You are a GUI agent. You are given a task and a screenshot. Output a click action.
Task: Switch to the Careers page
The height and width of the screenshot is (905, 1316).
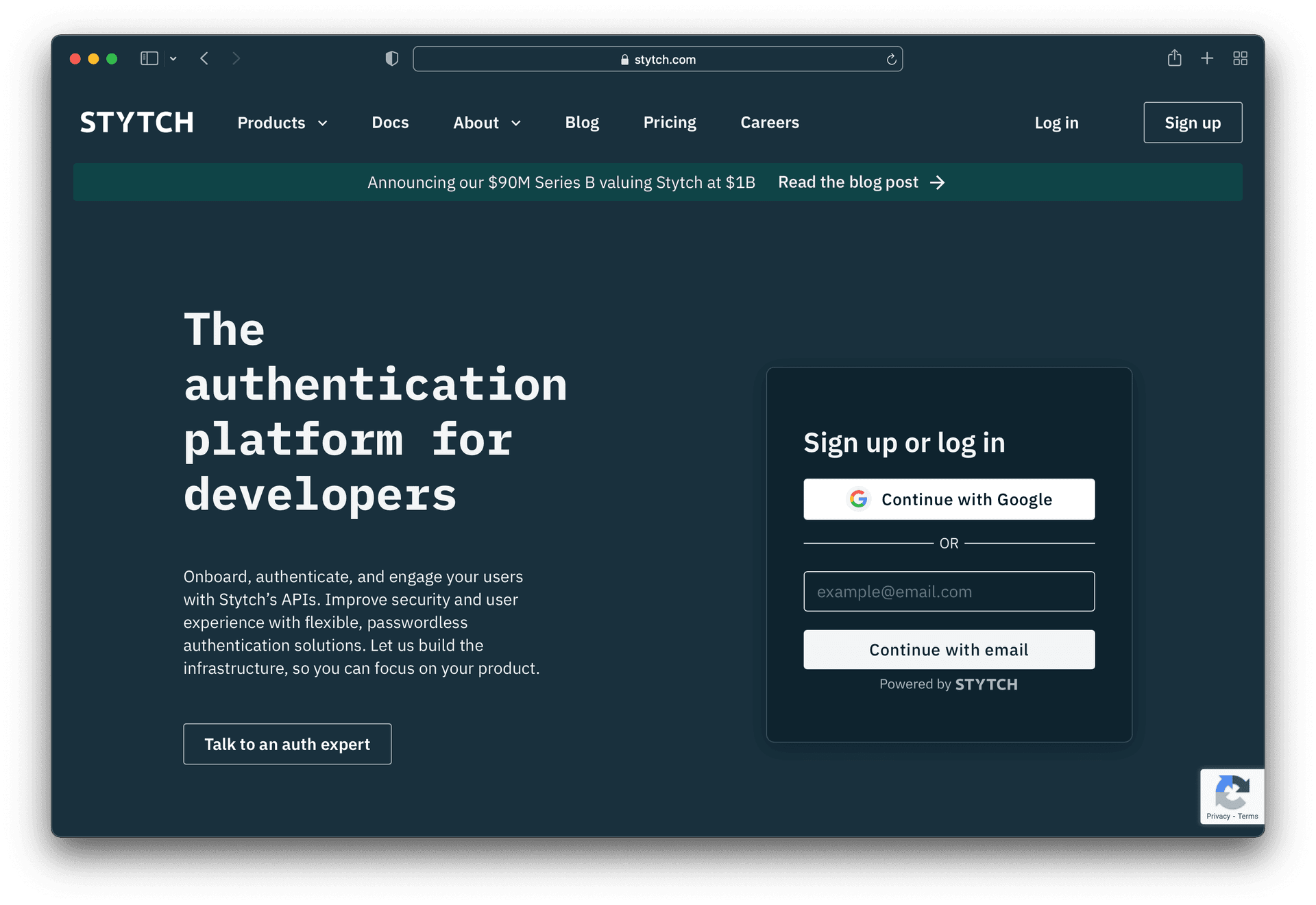pyautogui.click(x=769, y=123)
